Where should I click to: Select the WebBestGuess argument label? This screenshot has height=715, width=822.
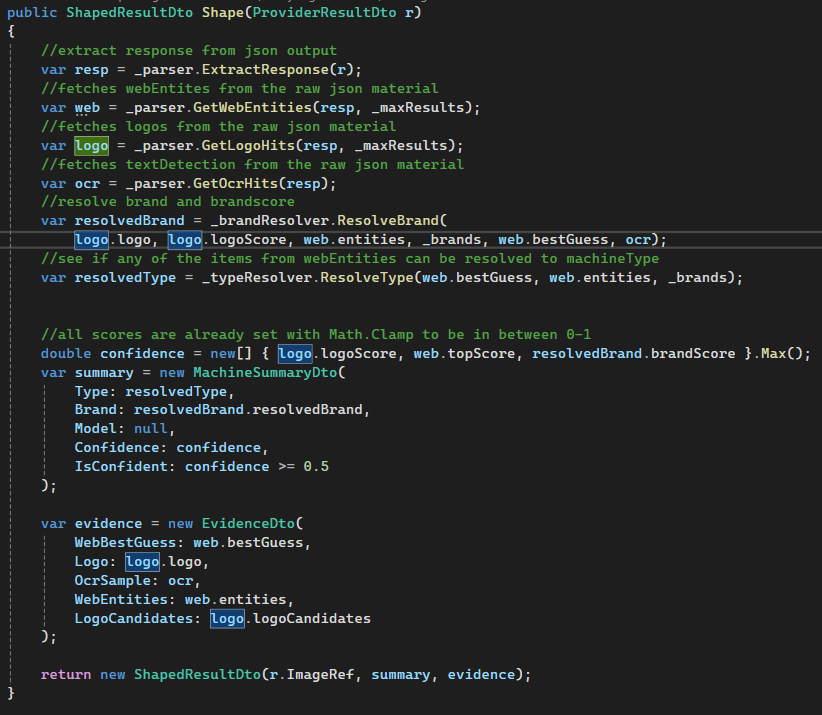point(126,542)
